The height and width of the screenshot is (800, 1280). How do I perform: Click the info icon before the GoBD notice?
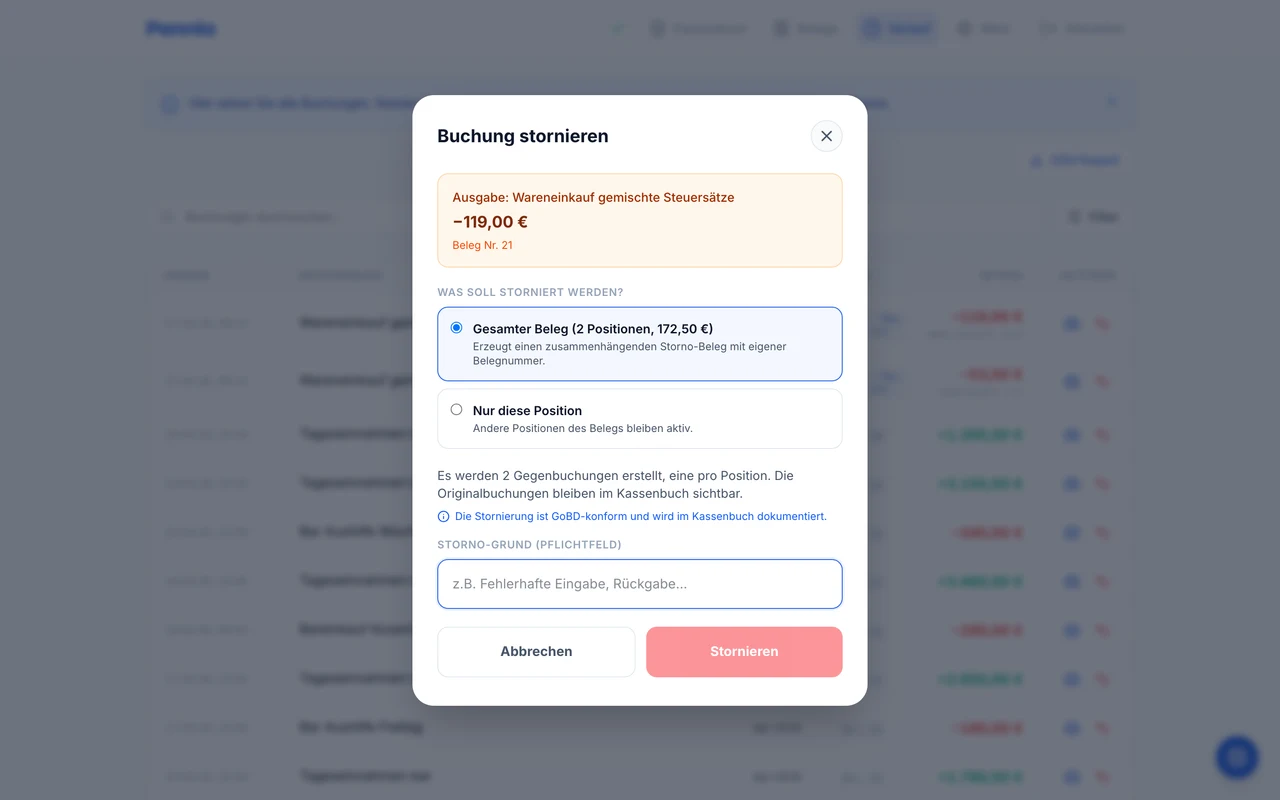pos(443,516)
